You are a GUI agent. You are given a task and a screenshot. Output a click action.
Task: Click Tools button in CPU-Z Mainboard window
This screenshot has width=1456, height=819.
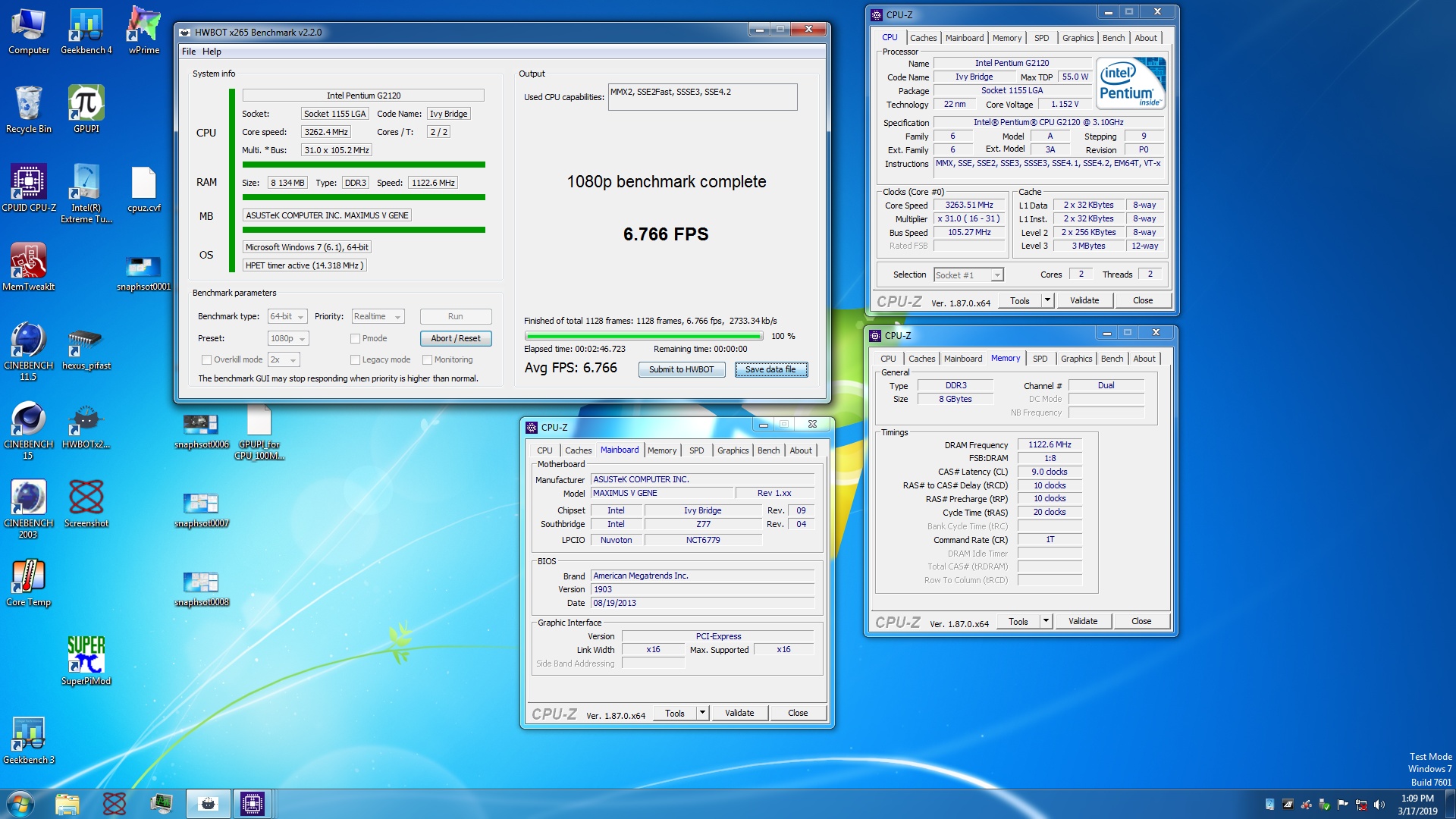pos(674,713)
